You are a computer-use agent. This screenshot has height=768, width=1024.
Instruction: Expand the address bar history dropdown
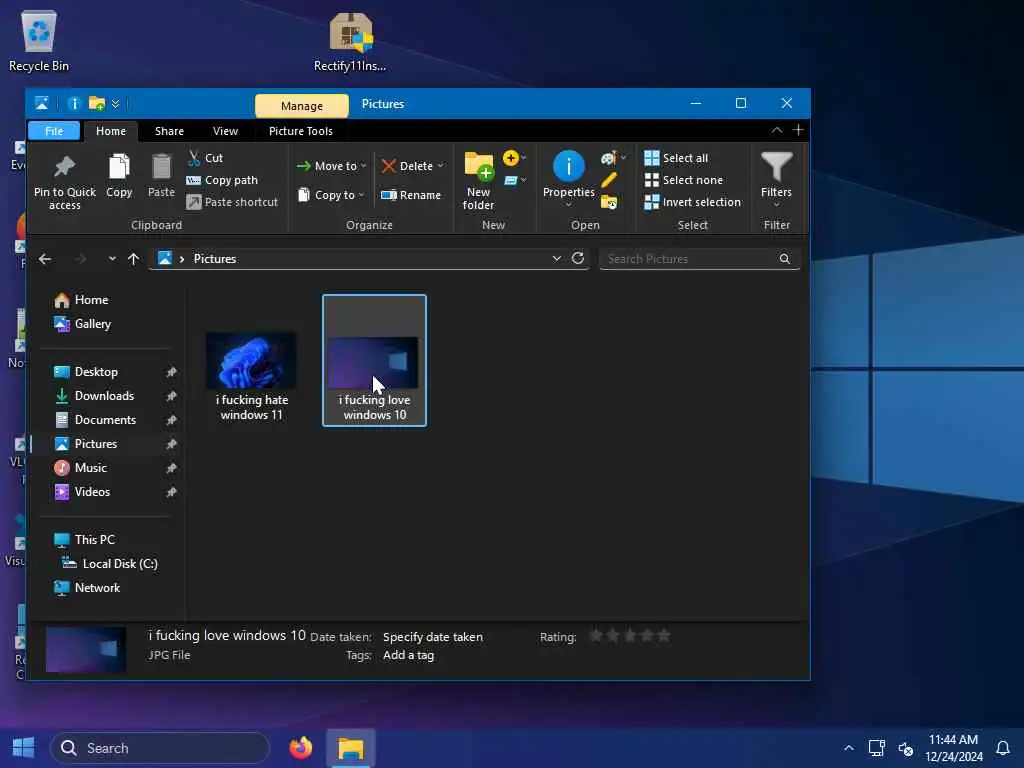pos(556,259)
